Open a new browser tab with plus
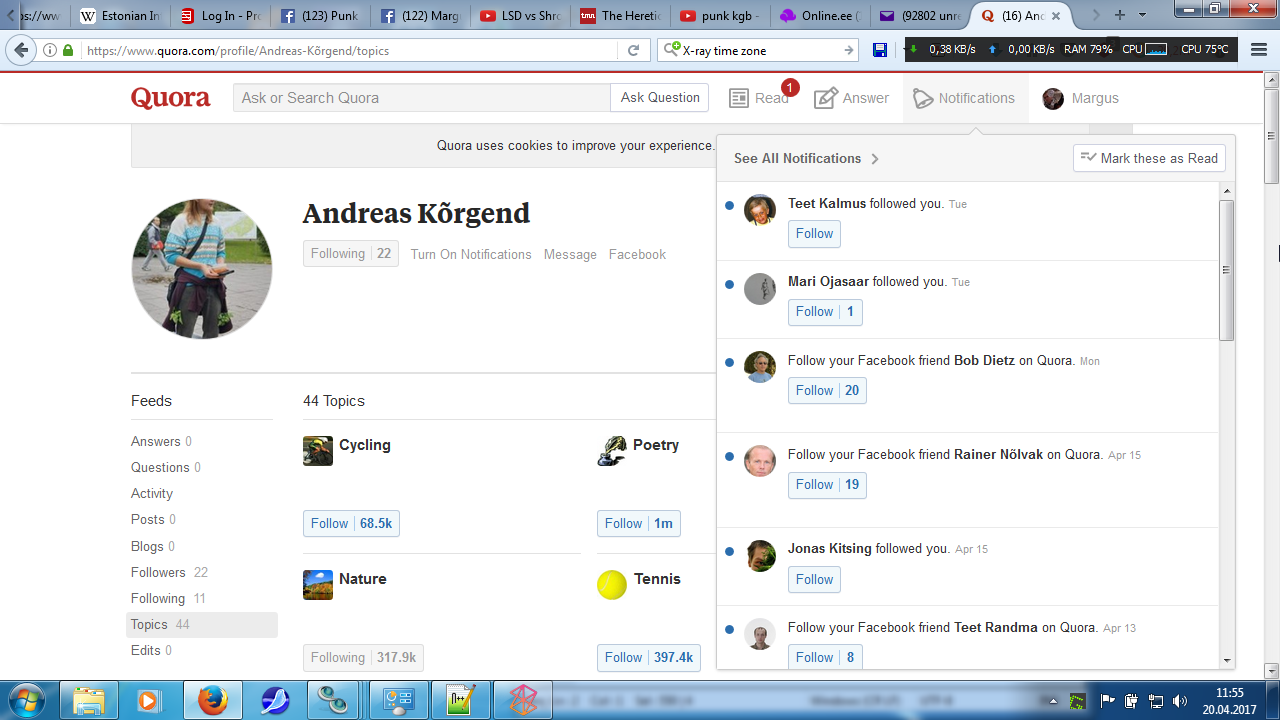This screenshot has height=720, width=1280. click(1120, 15)
